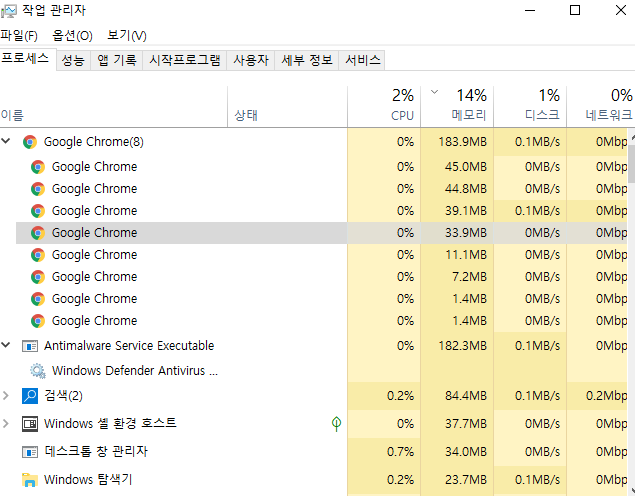Click green leaf status icon on shell host row

(x=337, y=424)
